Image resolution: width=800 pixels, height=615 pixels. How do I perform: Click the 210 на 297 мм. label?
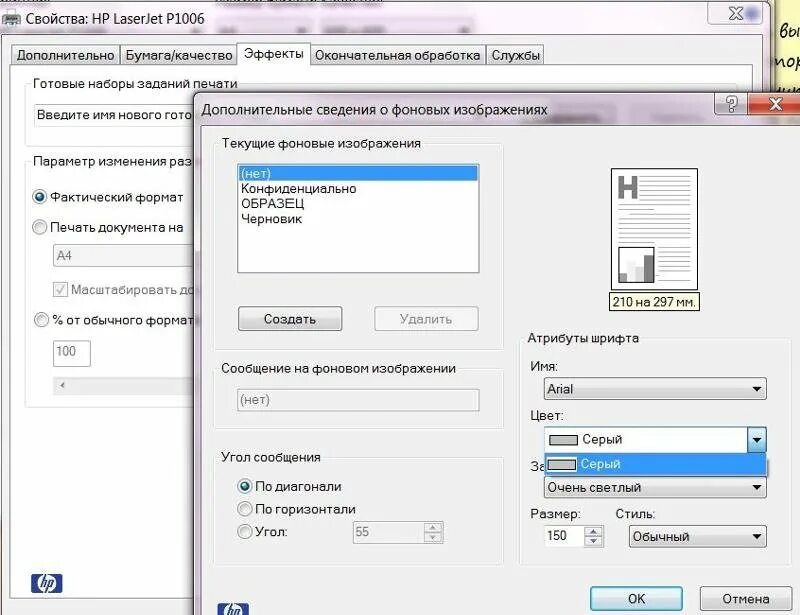point(654,302)
